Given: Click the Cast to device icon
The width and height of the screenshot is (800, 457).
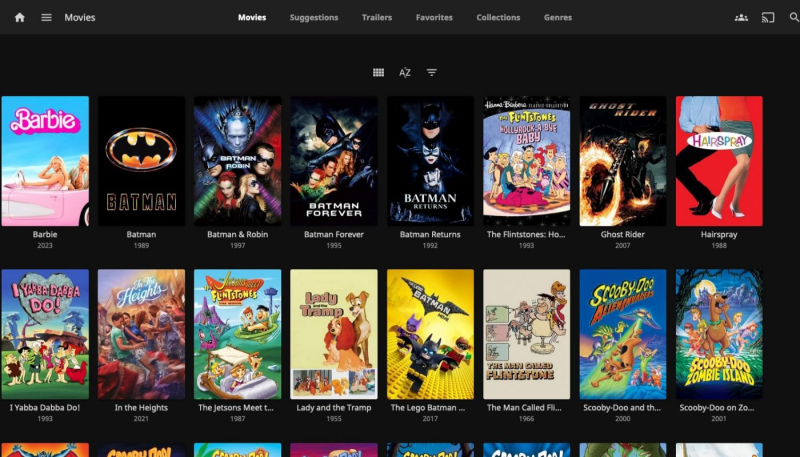Looking at the screenshot, I should [768, 17].
